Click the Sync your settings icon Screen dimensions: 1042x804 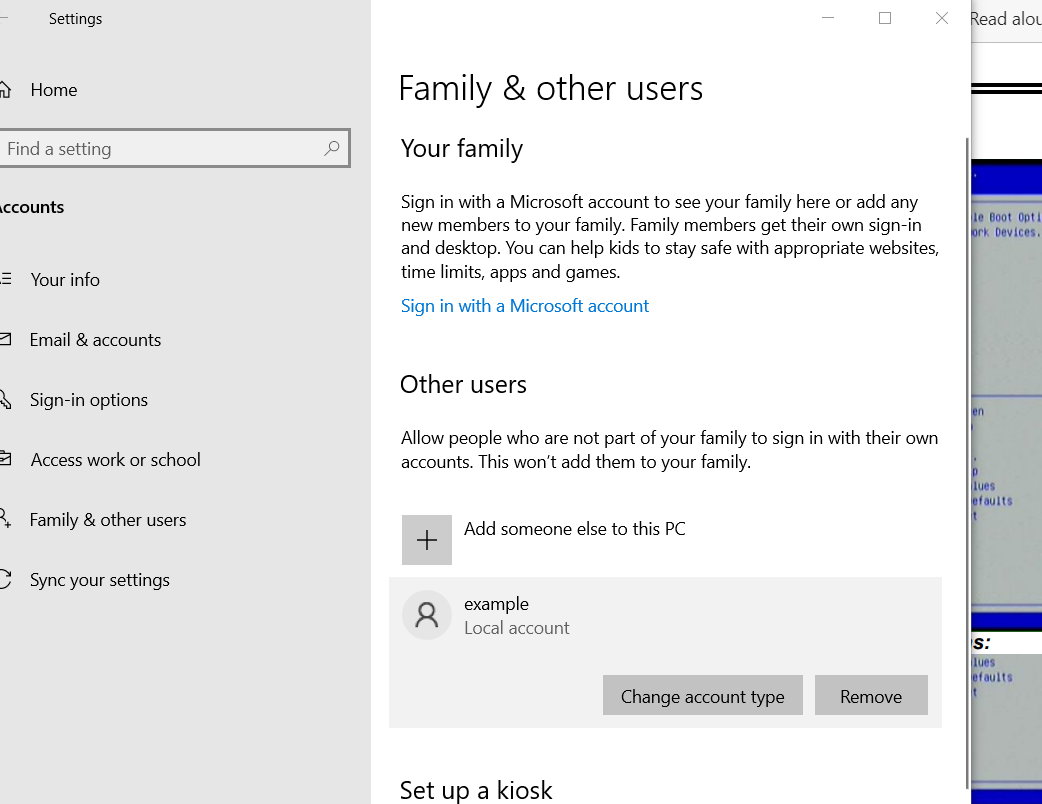click(x=5, y=579)
